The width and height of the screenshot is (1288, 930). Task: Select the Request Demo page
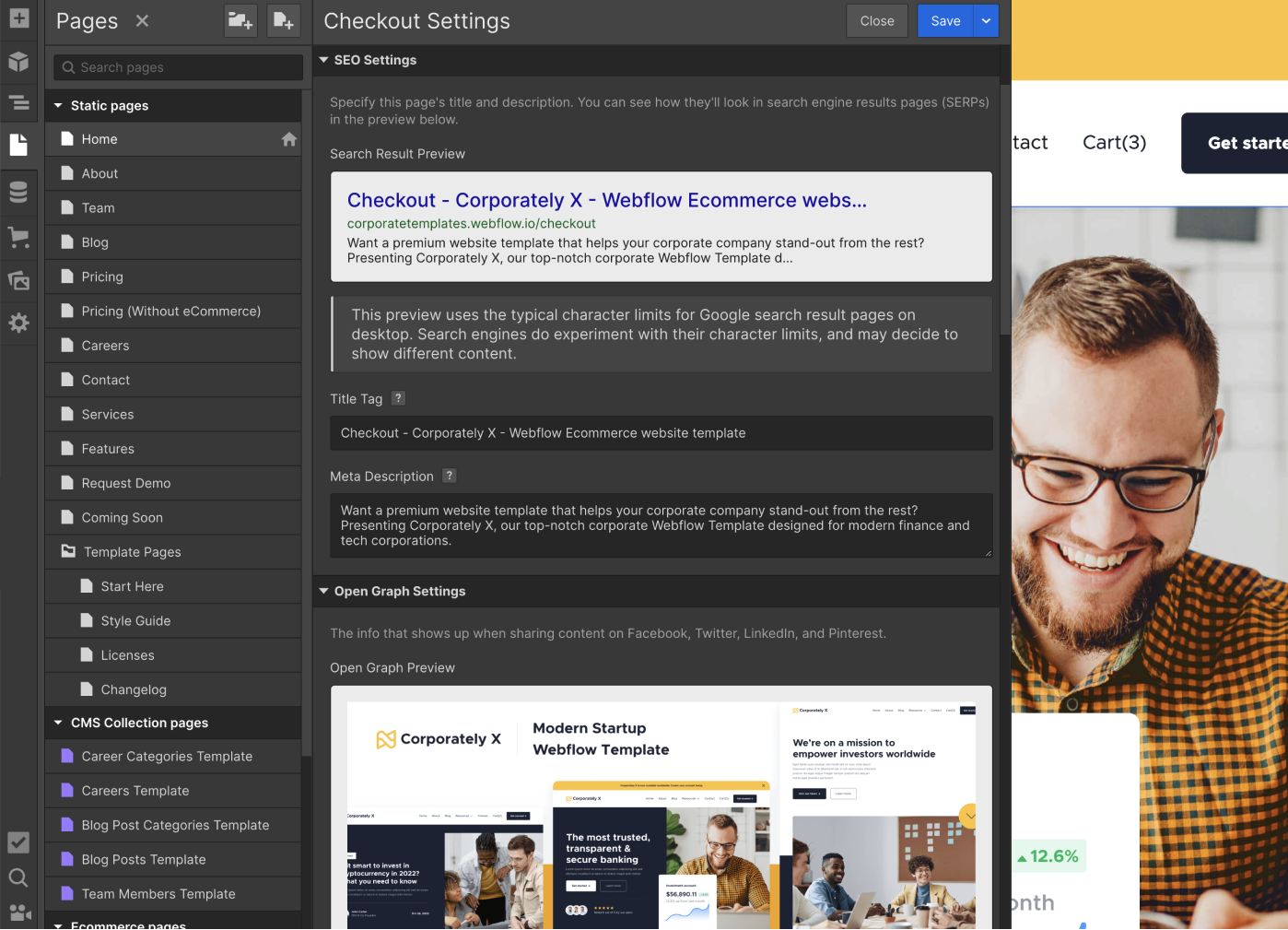pos(173,483)
